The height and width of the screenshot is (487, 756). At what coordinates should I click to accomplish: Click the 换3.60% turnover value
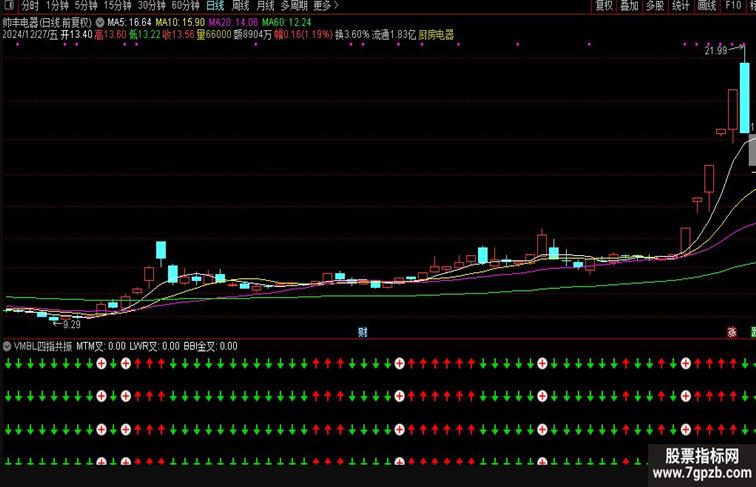352,35
